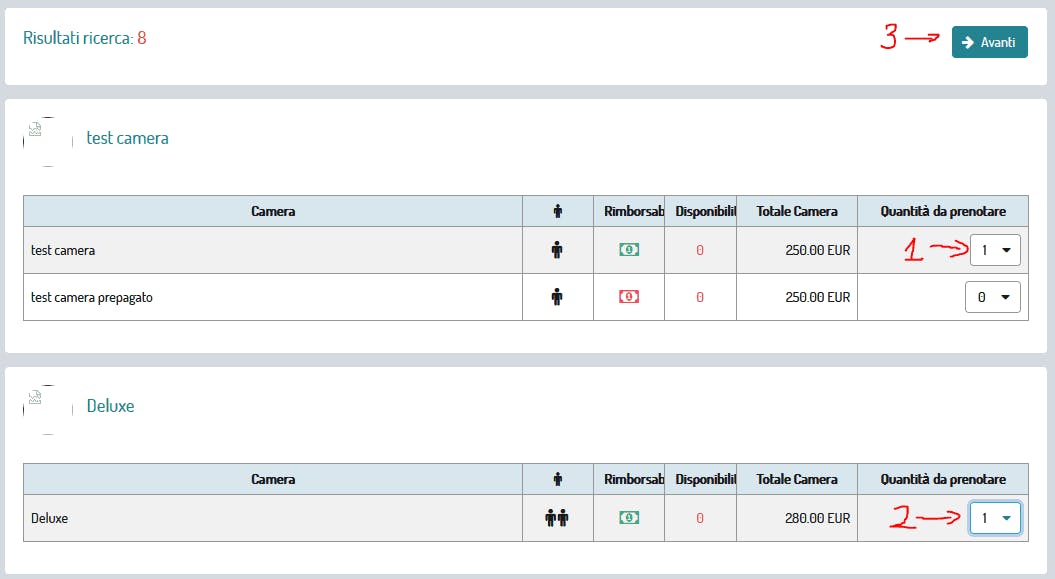This screenshot has width=1055, height=579.
Task: Open the test camera room title link
Action: click(x=127, y=138)
